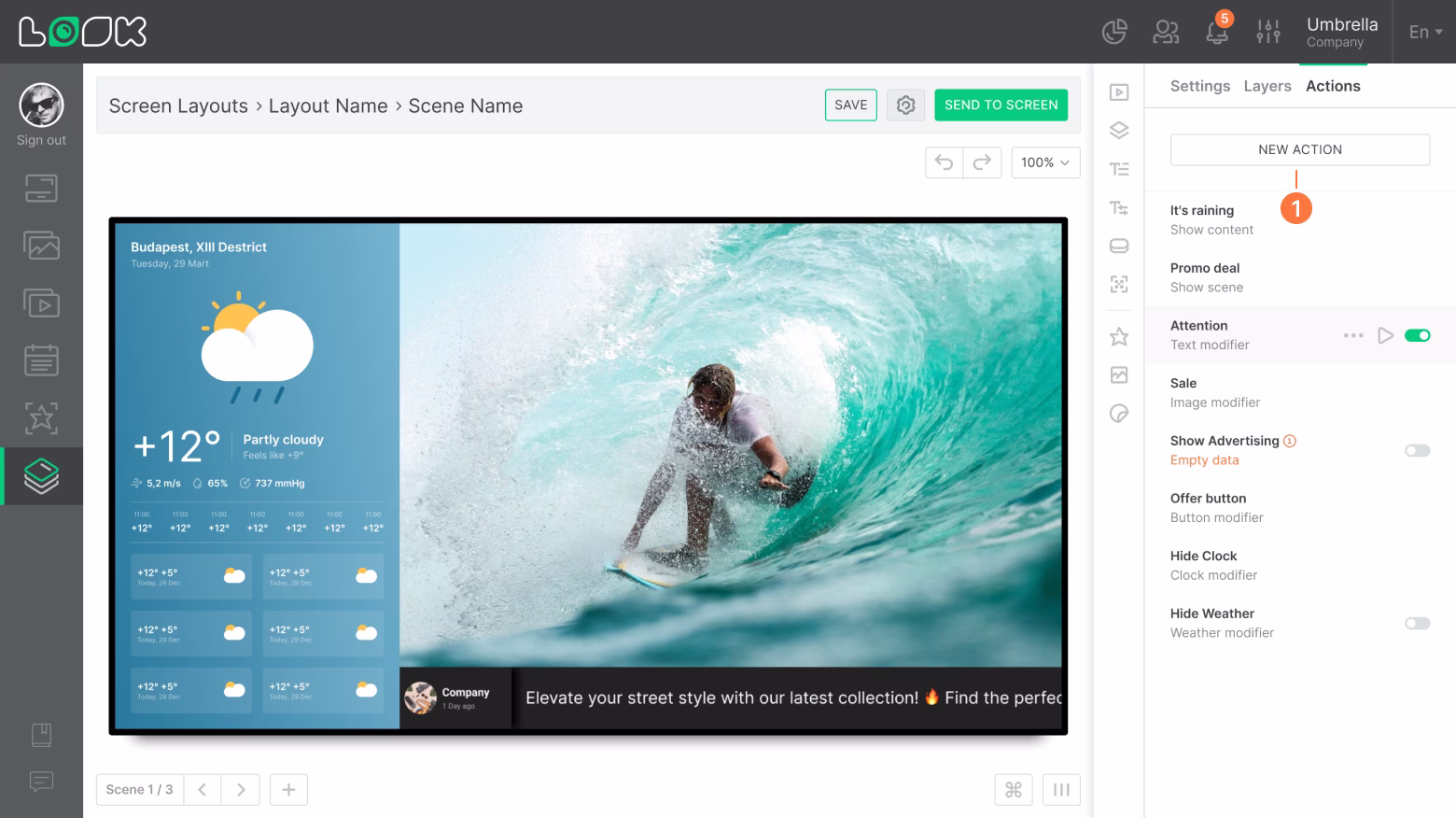Click the Company avatar in the canvas footer
This screenshot has width=1456, height=818.
(x=420, y=698)
